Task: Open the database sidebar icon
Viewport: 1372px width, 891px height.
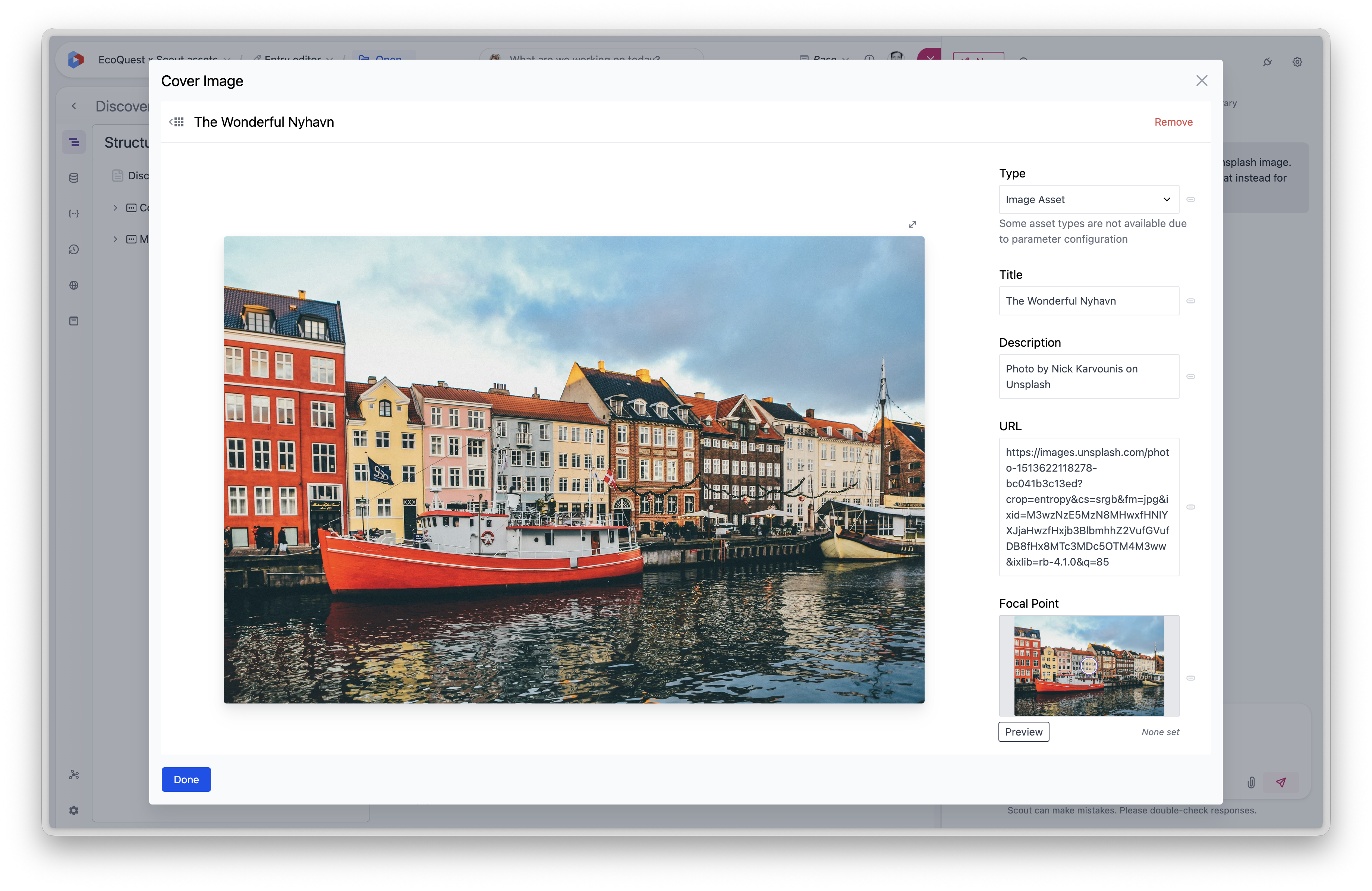Action: point(74,178)
